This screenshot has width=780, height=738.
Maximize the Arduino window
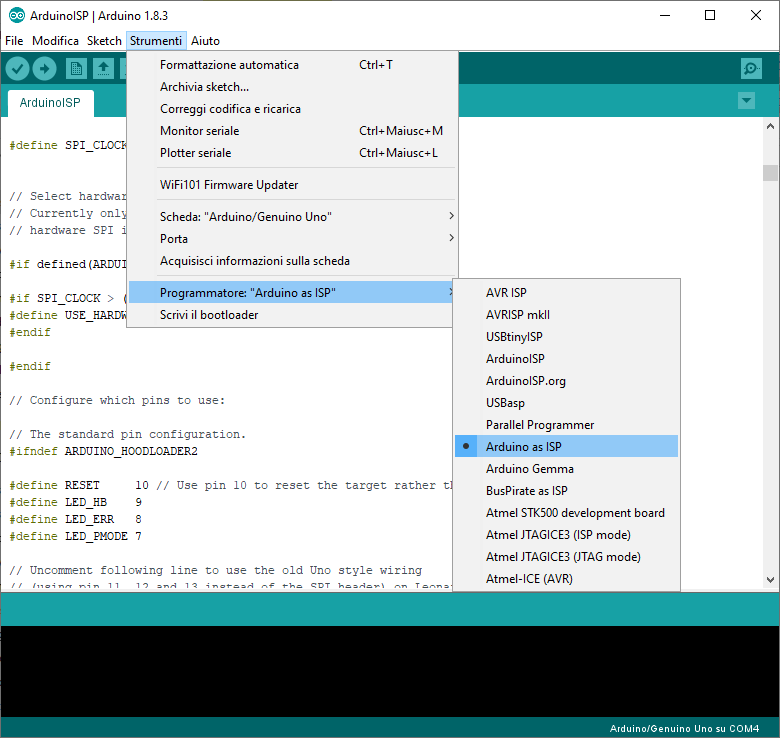coord(710,15)
